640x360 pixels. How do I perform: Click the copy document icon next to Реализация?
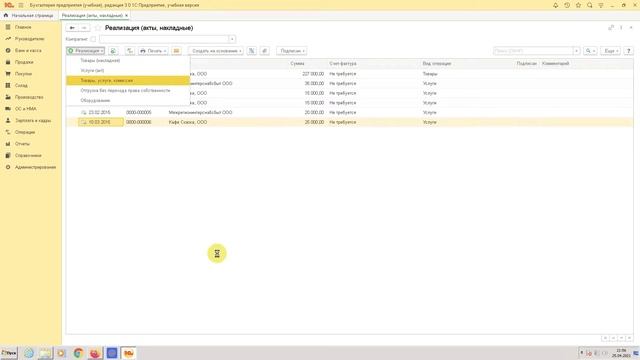coord(113,51)
